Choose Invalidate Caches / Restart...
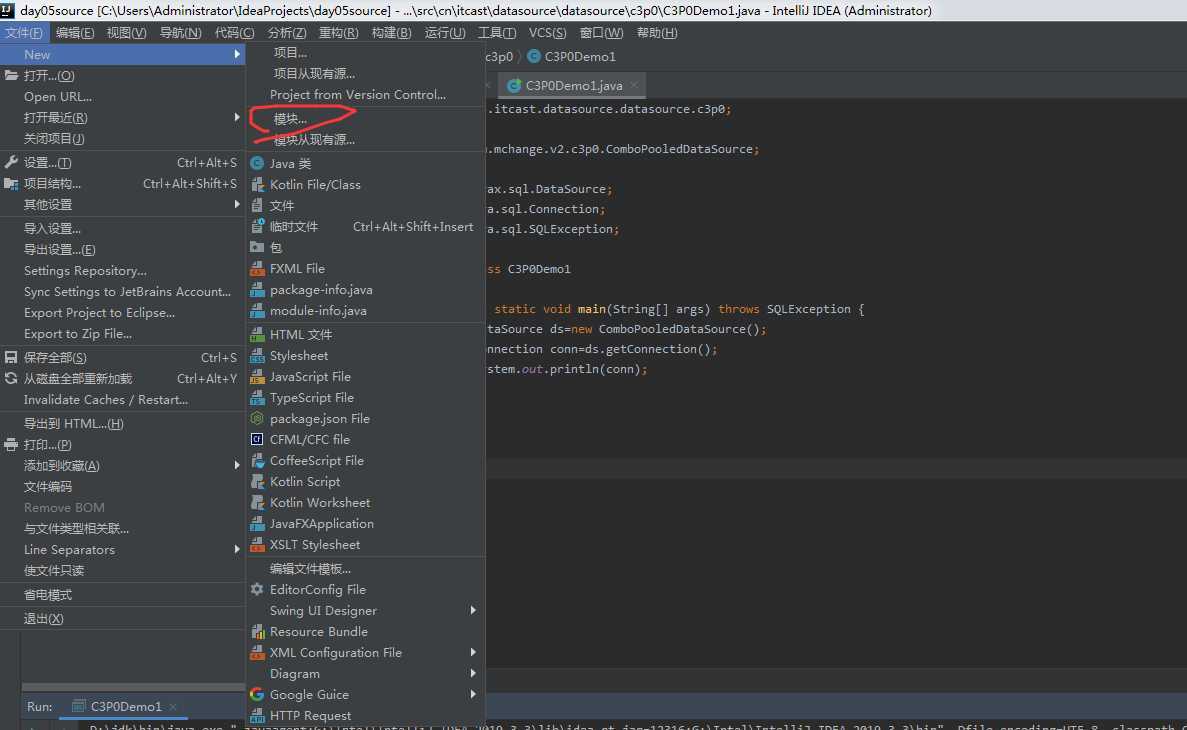1187x730 pixels. (106, 400)
